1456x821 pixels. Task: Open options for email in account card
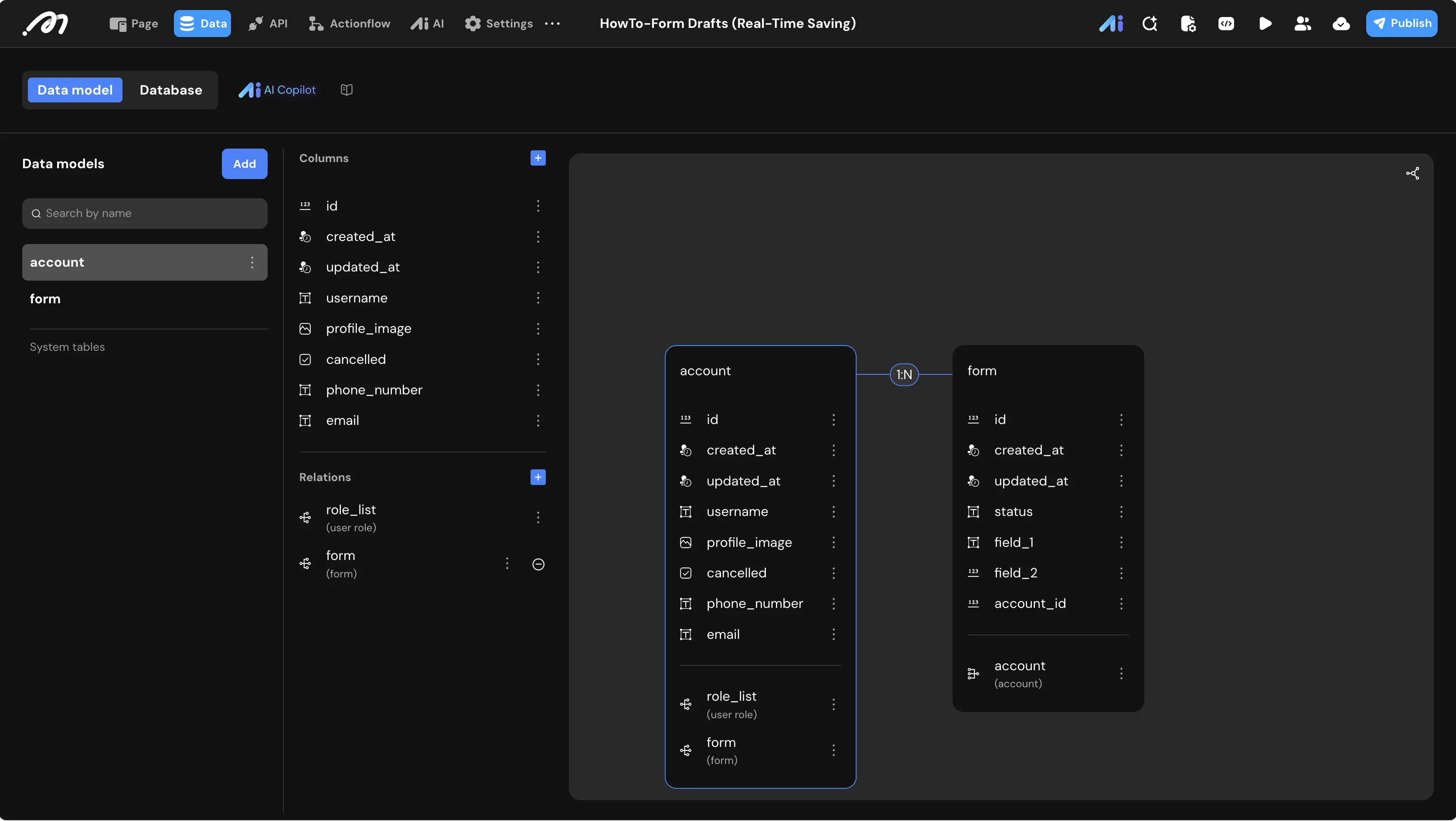(x=833, y=634)
